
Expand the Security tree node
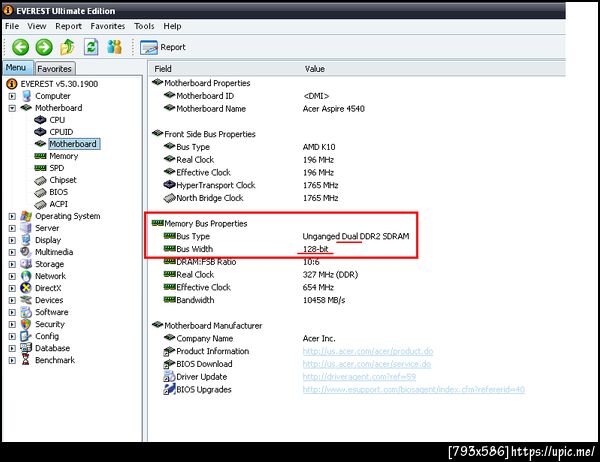[12, 324]
